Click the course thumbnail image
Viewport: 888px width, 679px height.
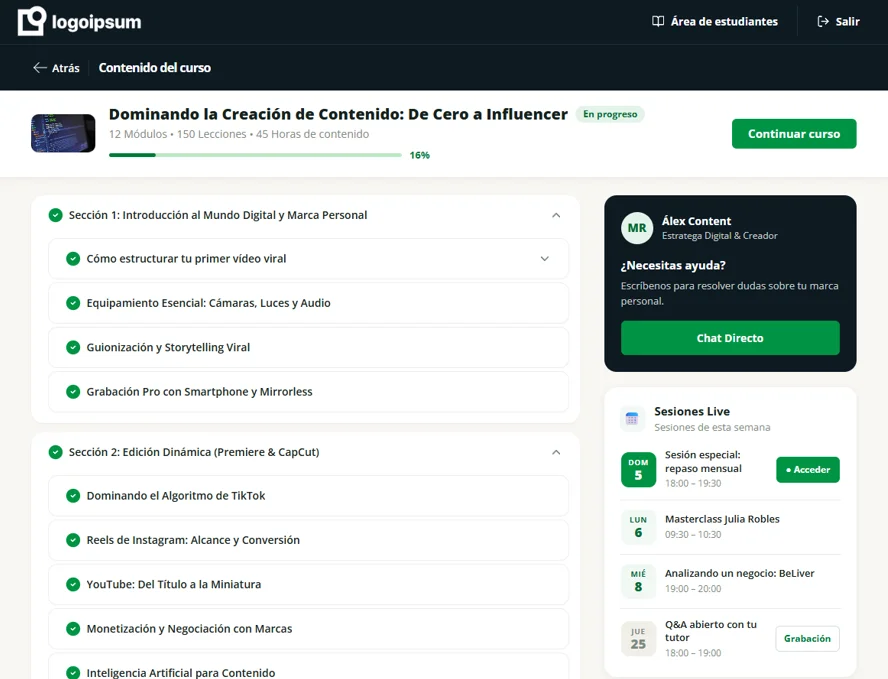pos(63,134)
